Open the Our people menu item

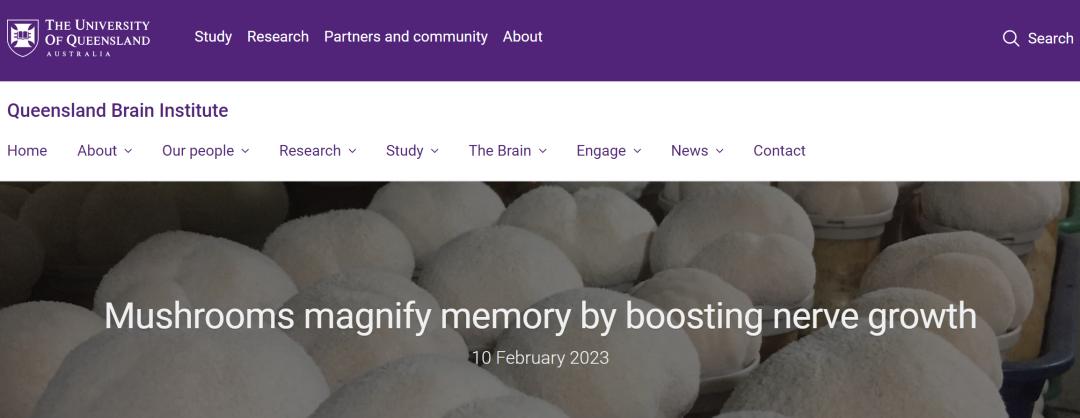point(198,151)
